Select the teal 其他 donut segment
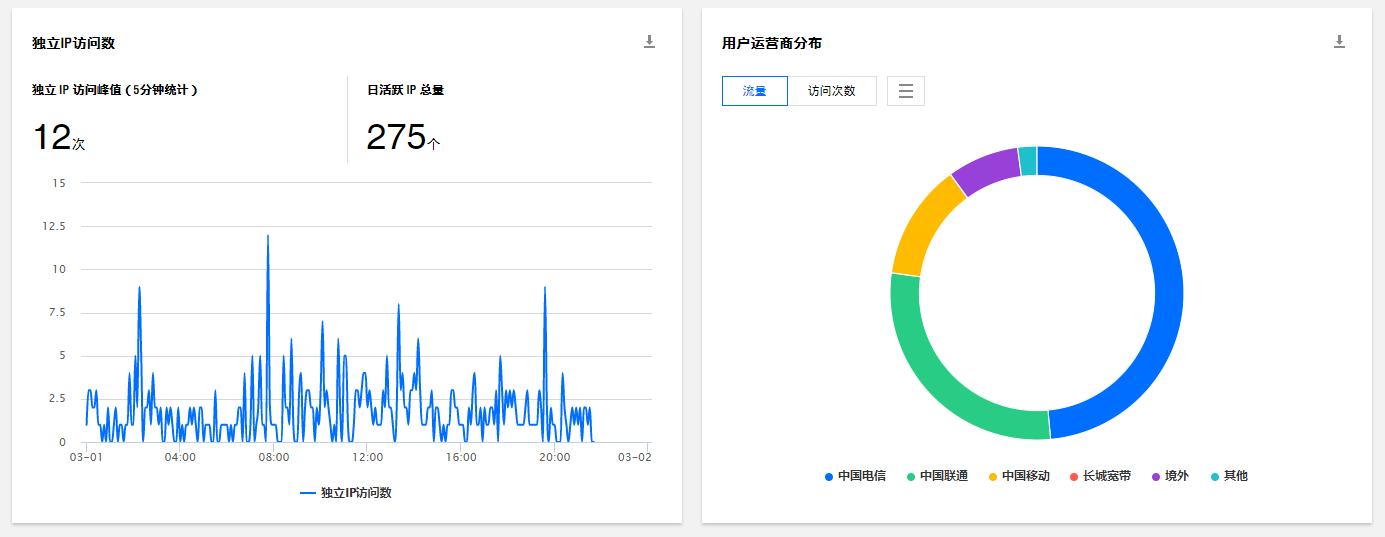The height and width of the screenshot is (537, 1385). [x=1028, y=161]
